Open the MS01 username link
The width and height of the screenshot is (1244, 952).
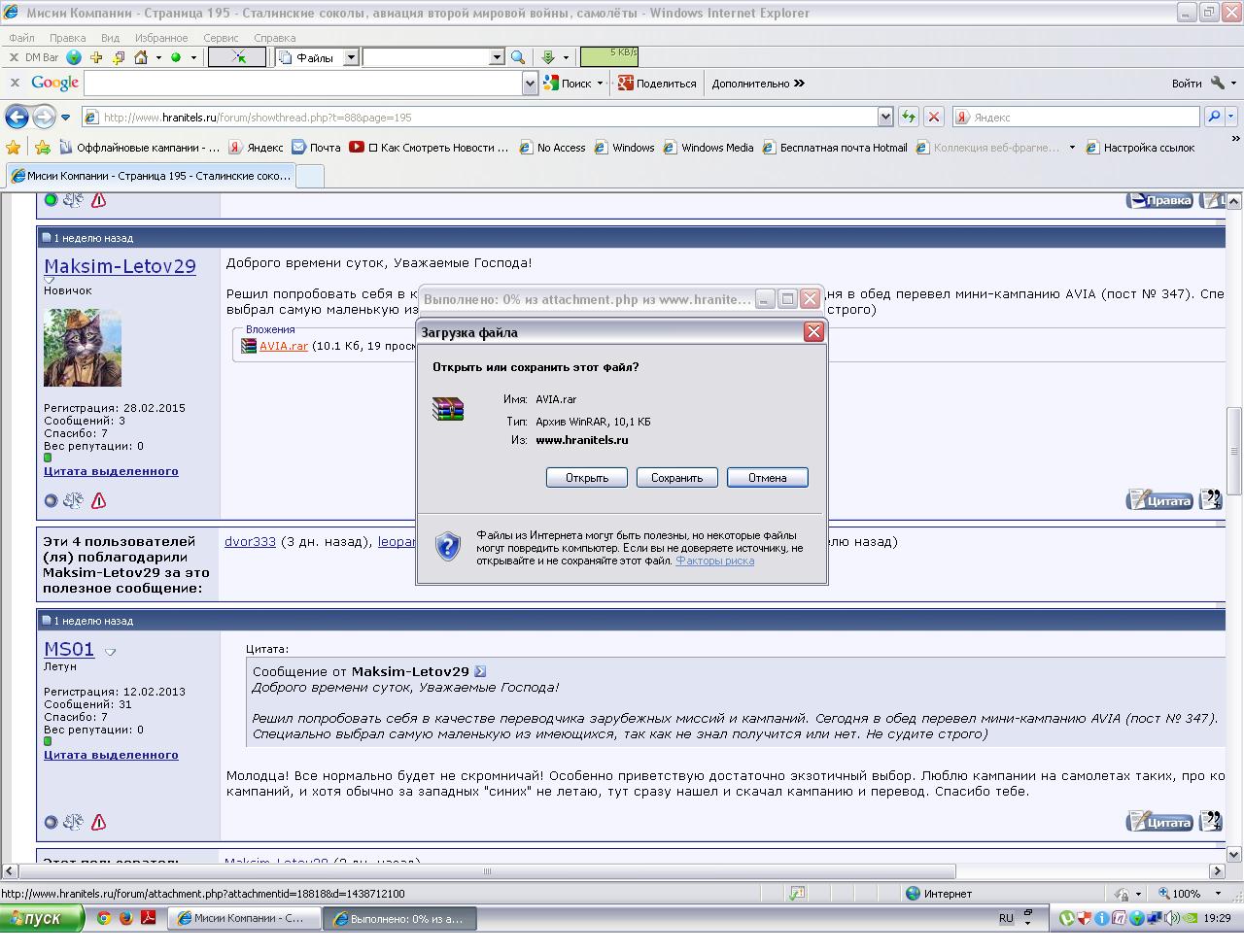pos(69,649)
